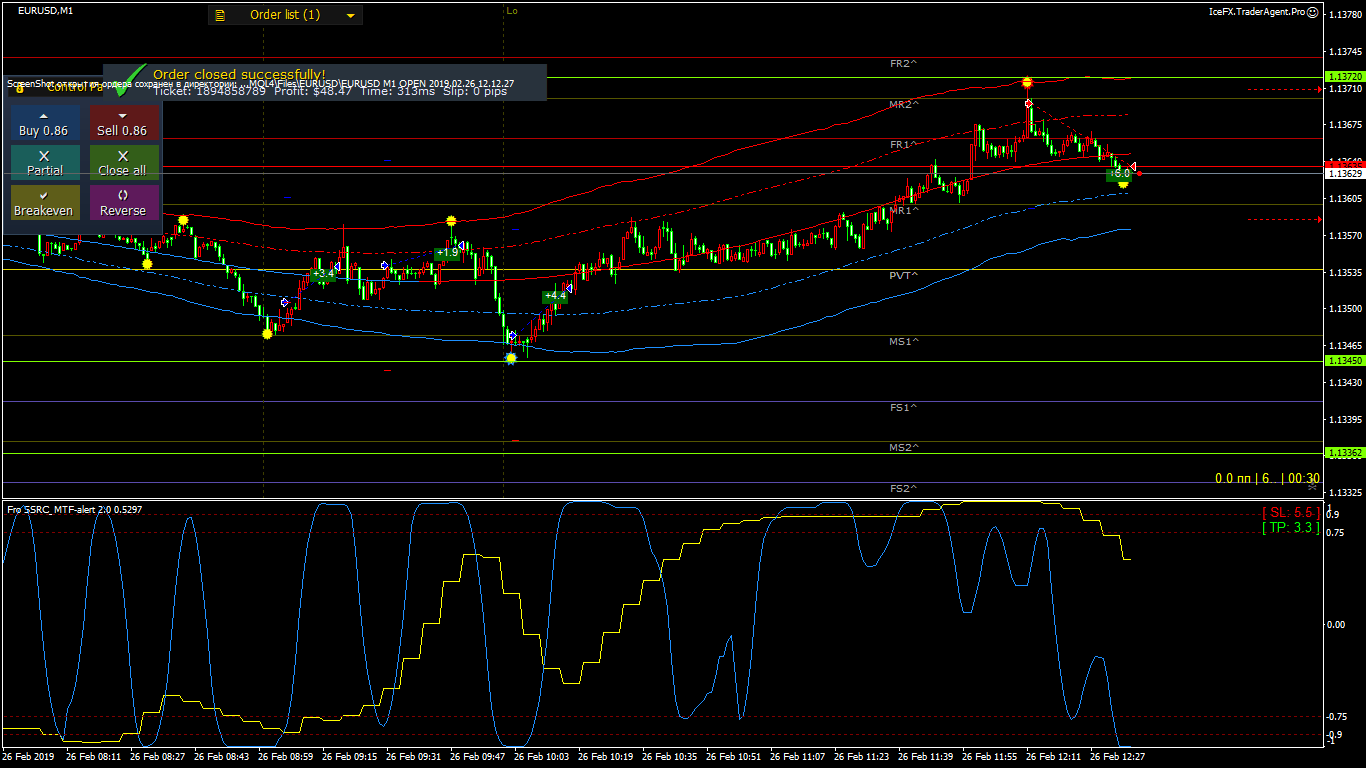Click the red SL: 5.5 label

point(1290,512)
